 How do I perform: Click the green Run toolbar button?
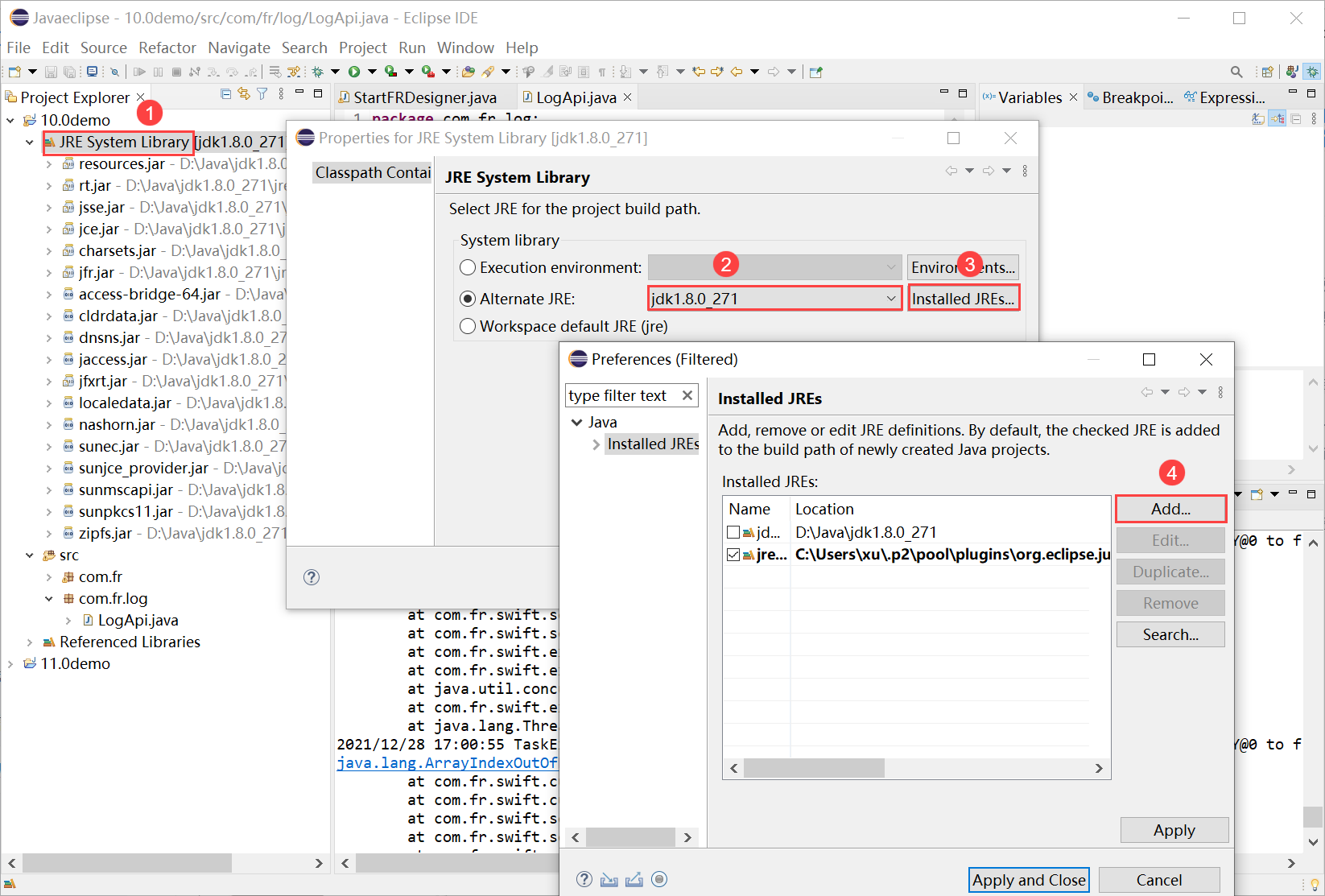point(354,72)
